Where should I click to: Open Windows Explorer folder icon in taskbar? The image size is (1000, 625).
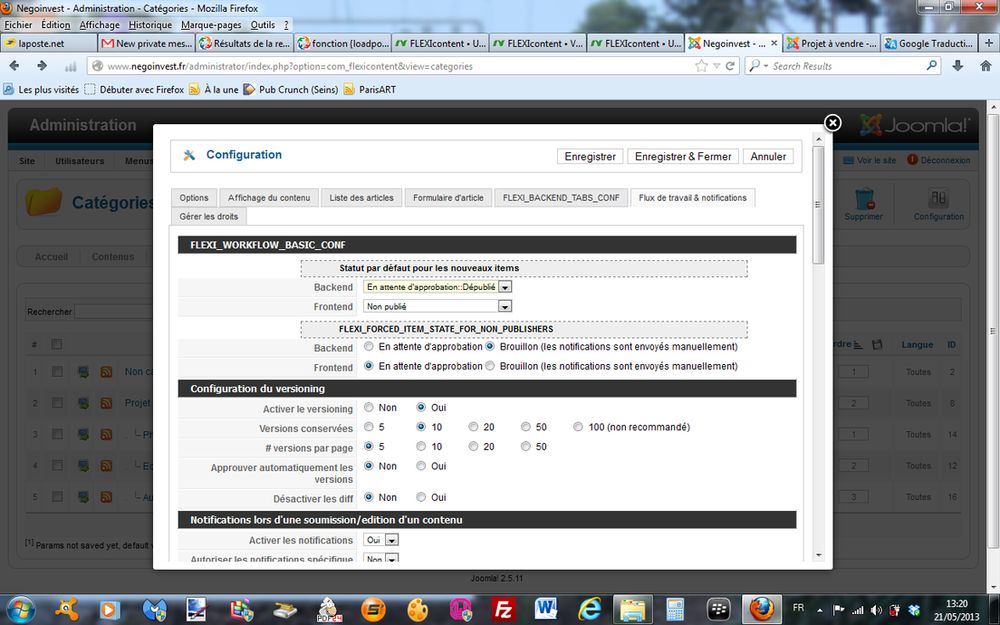click(633, 610)
